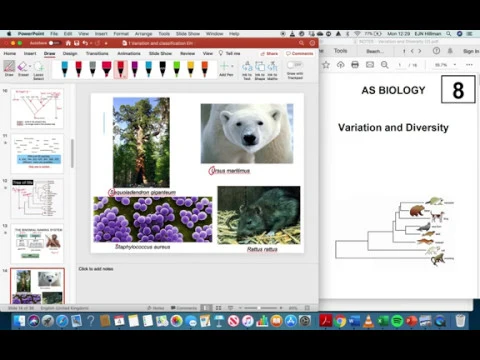Go to next page arrow in PDF viewer
The image size is (480, 360).
click(420, 51)
